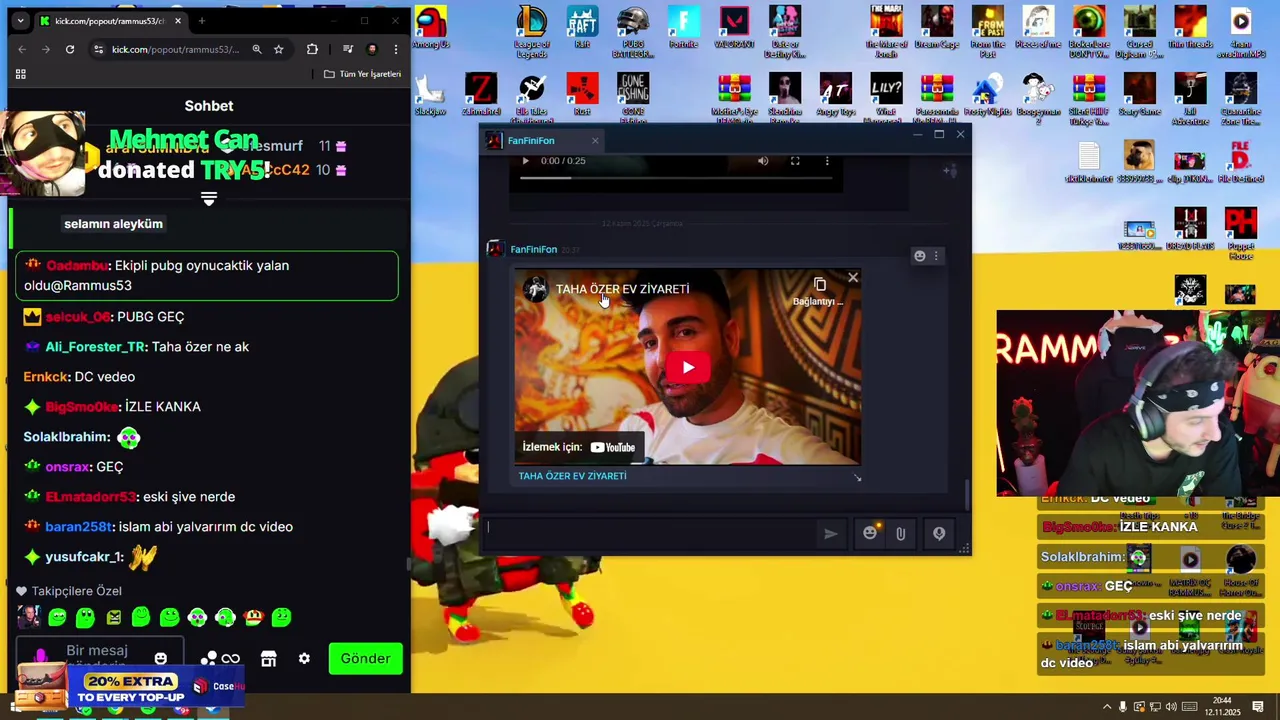Open Kick emote picker smiley in message box
This screenshot has height=720, width=1280.
(x=161, y=658)
